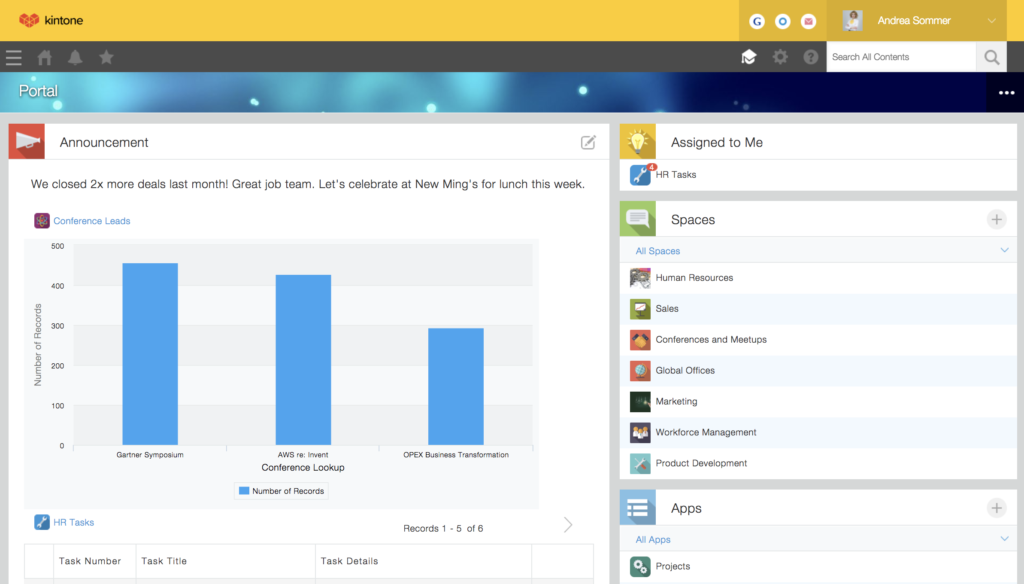Viewport: 1024px width, 584px height.
Task: Open the Andrea Sommer account dropdown
Action: 913,20
